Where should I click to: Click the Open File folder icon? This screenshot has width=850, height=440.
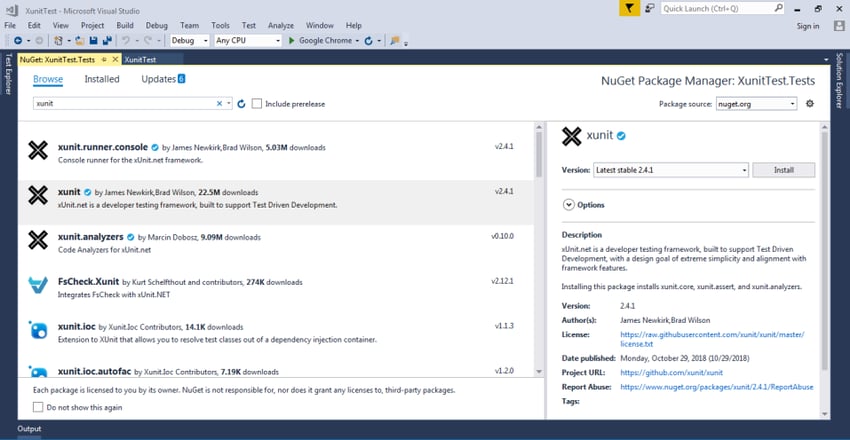tap(79, 41)
